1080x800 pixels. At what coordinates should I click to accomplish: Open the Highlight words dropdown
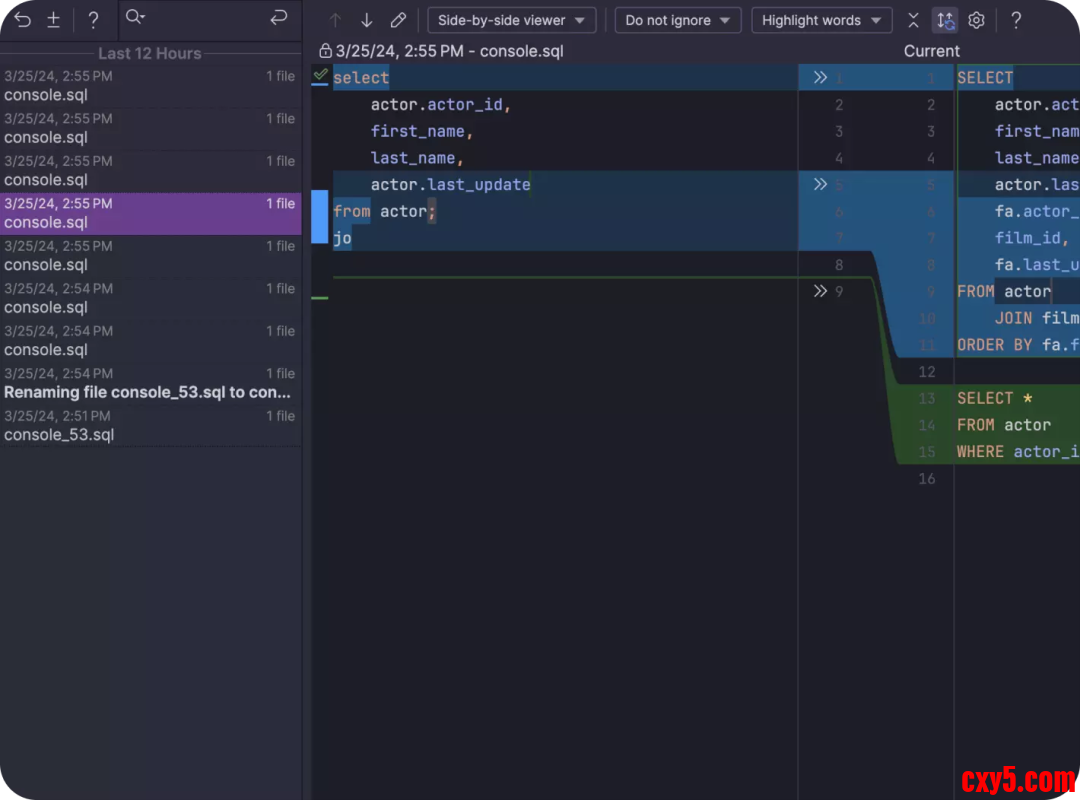tap(821, 20)
